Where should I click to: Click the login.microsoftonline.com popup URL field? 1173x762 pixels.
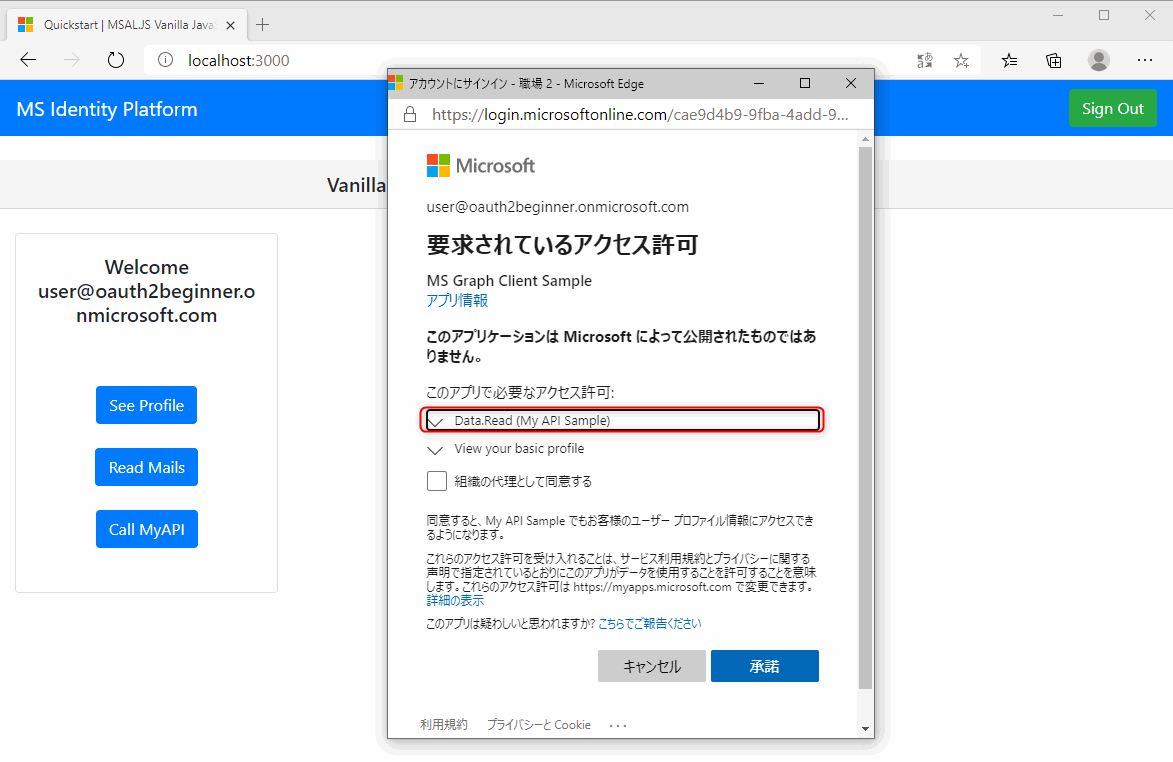pos(640,114)
